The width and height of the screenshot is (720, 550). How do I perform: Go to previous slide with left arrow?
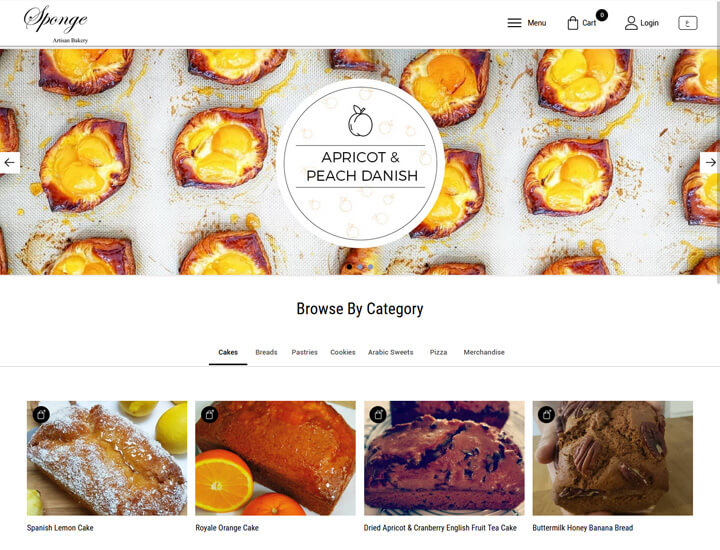click(x=10, y=163)
